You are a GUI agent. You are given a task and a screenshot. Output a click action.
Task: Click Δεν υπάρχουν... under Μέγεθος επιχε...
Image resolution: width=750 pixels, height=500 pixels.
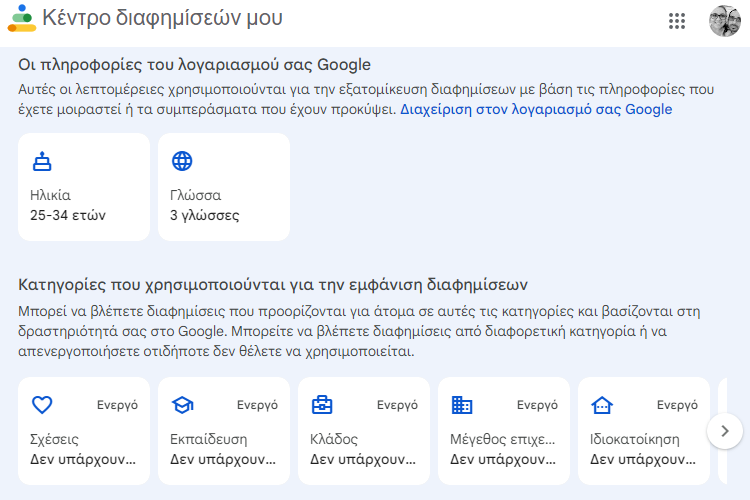(x=503, y=460)
